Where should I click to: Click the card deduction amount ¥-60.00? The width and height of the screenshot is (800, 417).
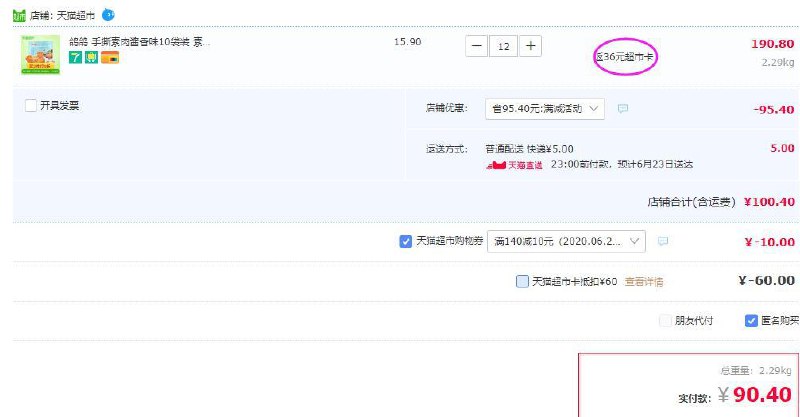(x=766, y=280)
